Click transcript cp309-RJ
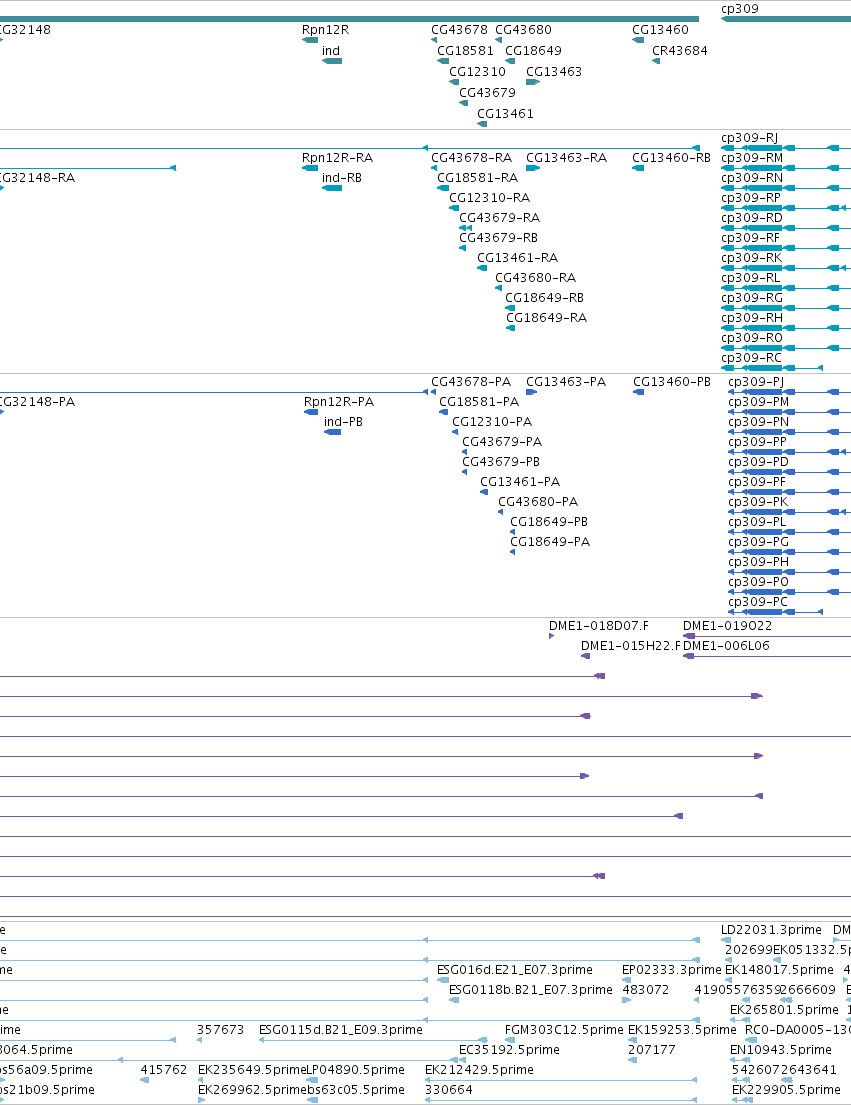The width and height of the screenshot is (851, 1105). pyautogui.click(x=750, y=138)
